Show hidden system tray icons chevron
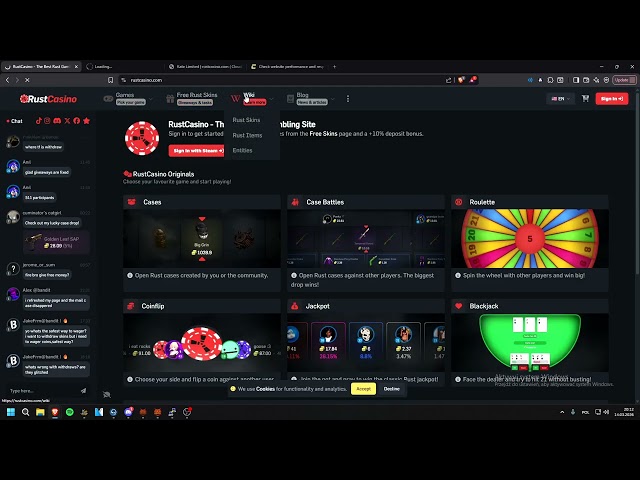Viewport: 640px width, 480px height. point(562,412)
